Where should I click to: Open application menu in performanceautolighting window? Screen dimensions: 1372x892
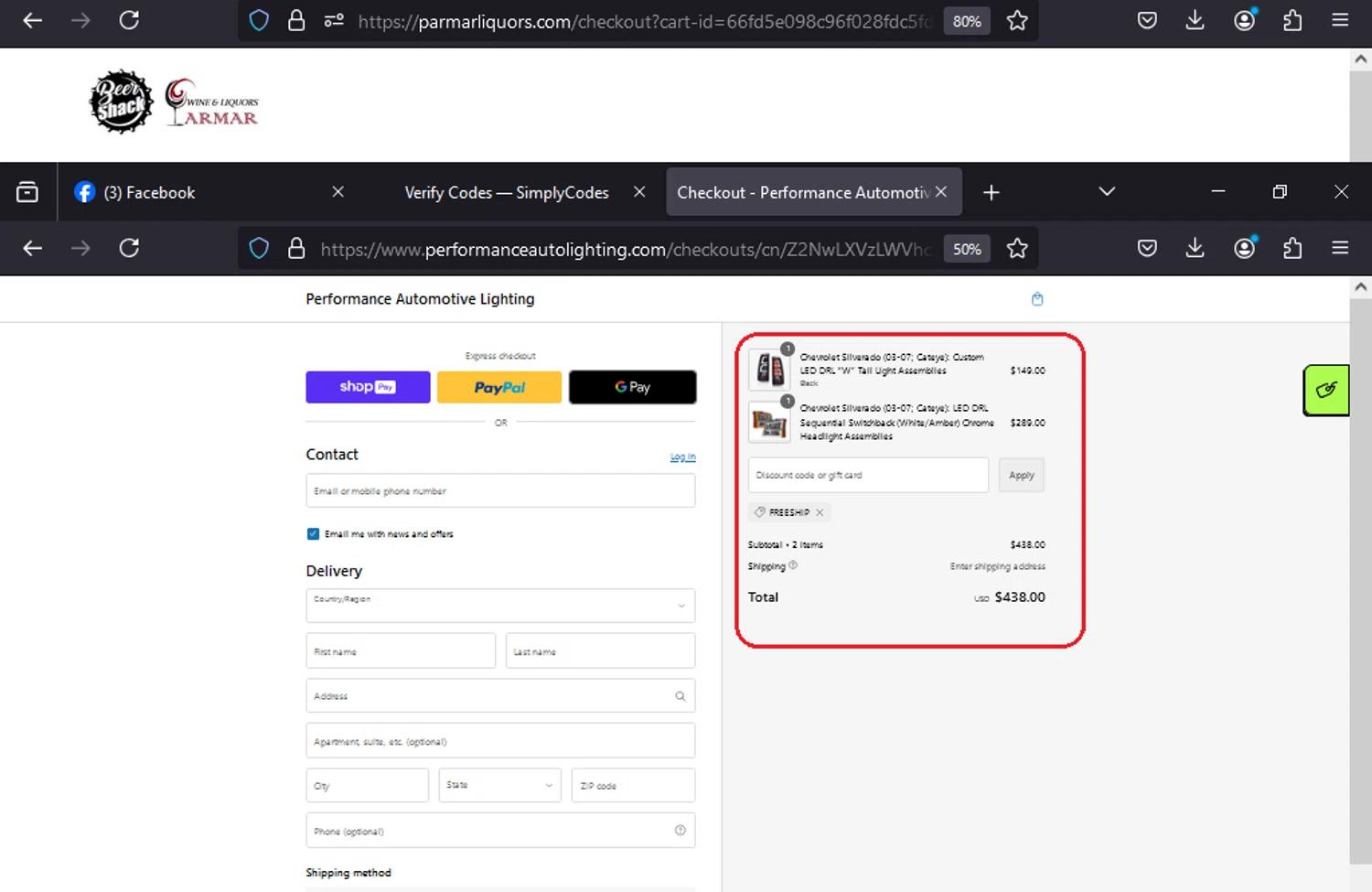(x=1340, y=248)
